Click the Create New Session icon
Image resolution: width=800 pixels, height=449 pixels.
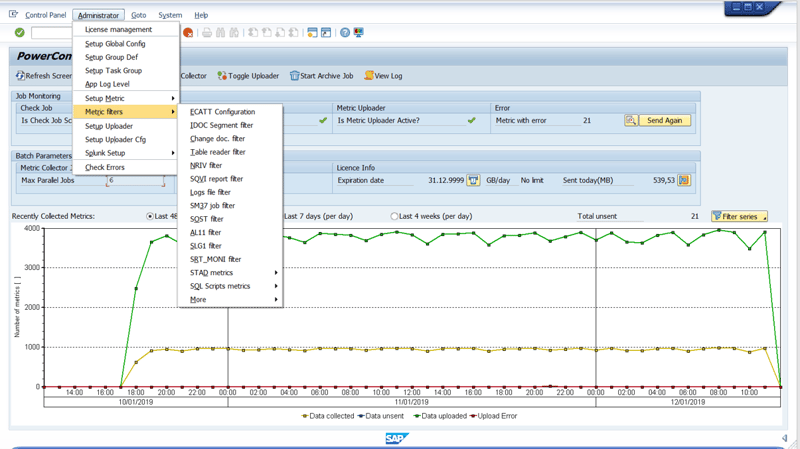[312, 33]
